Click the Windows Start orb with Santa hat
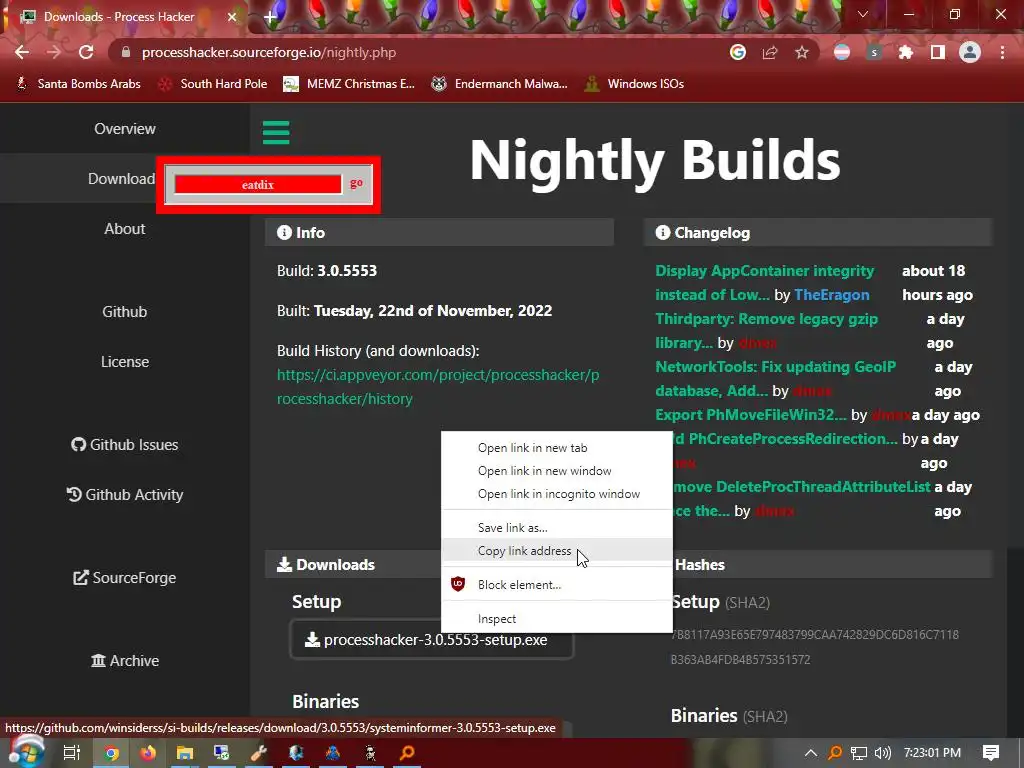This screenshot has width=1024, height=768. coord(26,751)
